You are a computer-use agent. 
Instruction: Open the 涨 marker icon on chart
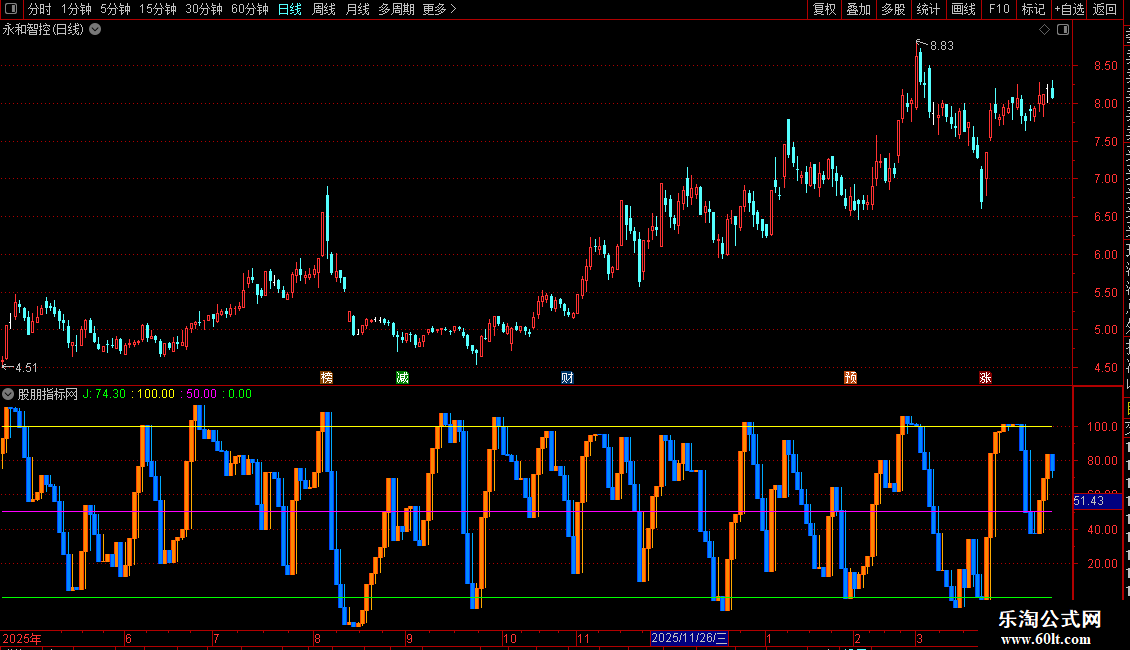click(985, 378)
